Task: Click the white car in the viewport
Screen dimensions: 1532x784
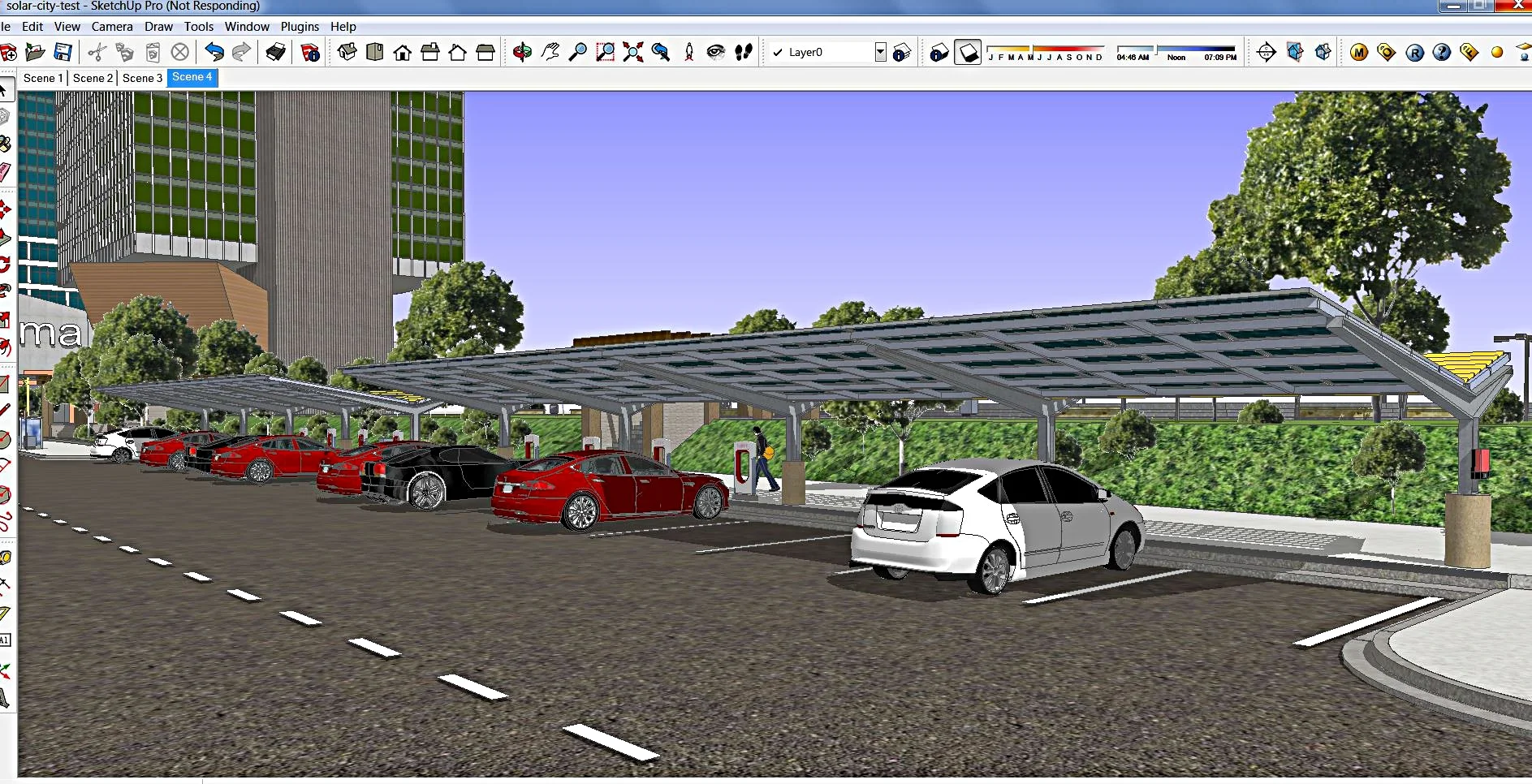Action: point(997,525)
